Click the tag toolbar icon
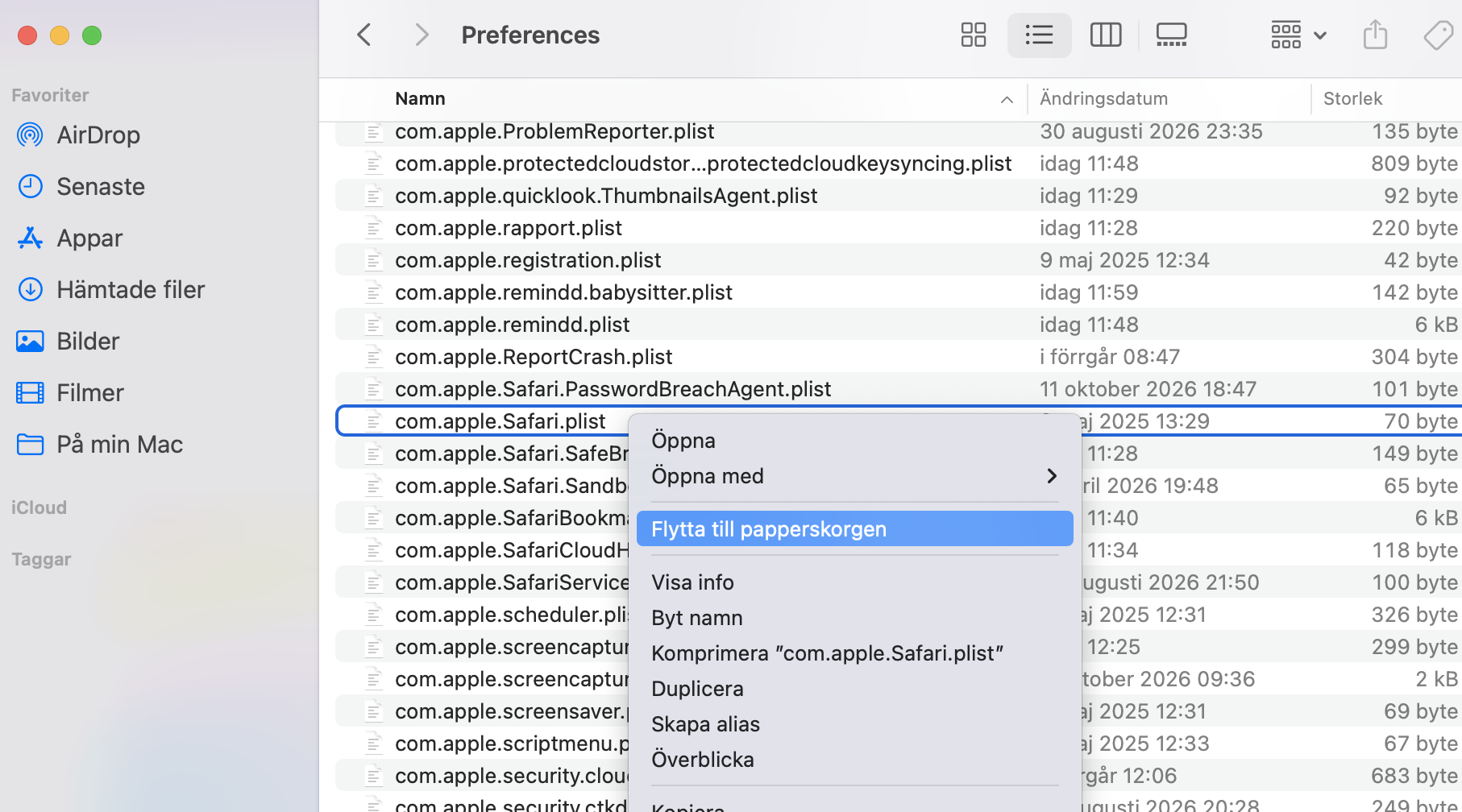Viewport: 1462px width, 812px height. (1439, 35)
